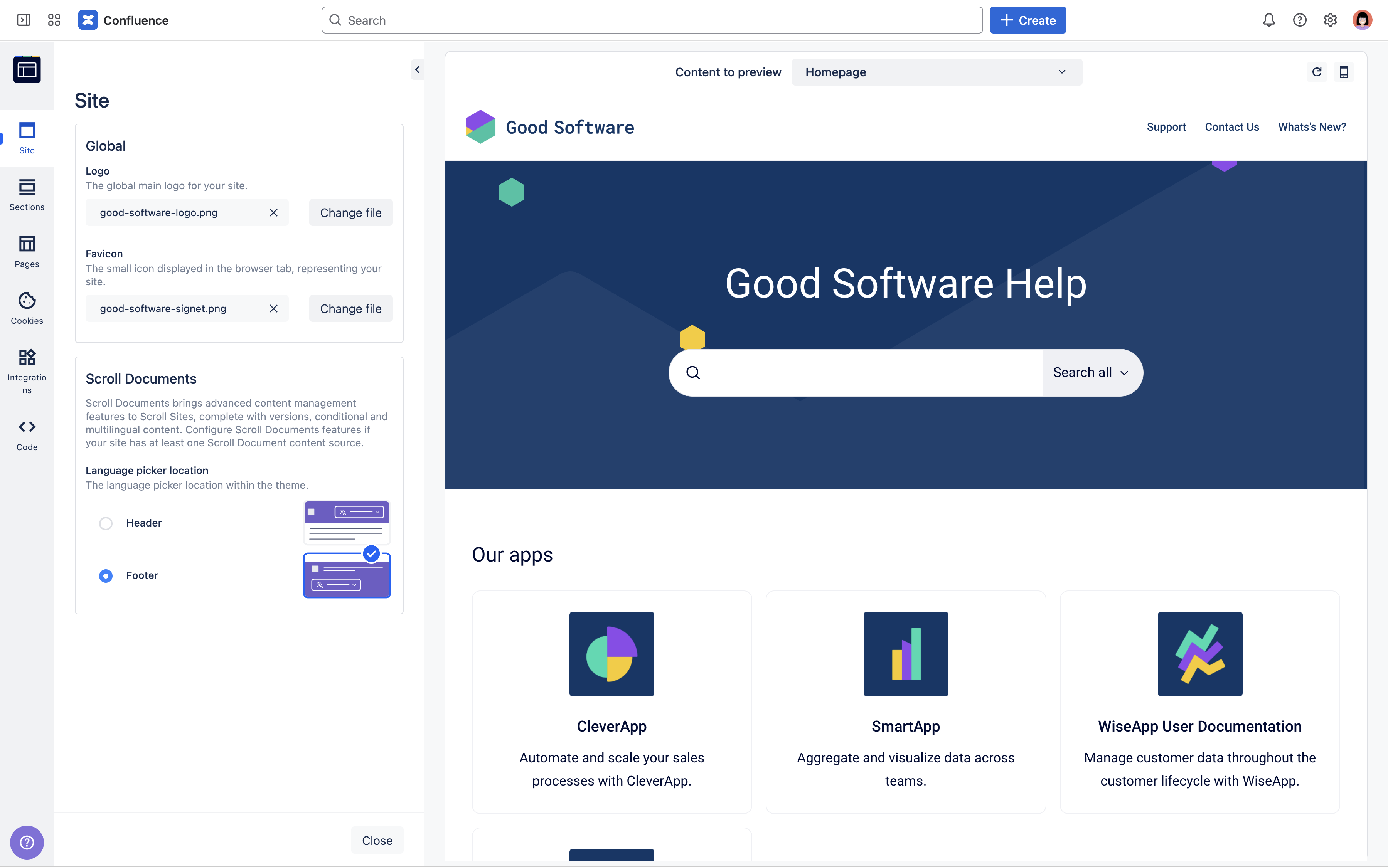Open the app switcher grid icon

click(x=54, y=20)
